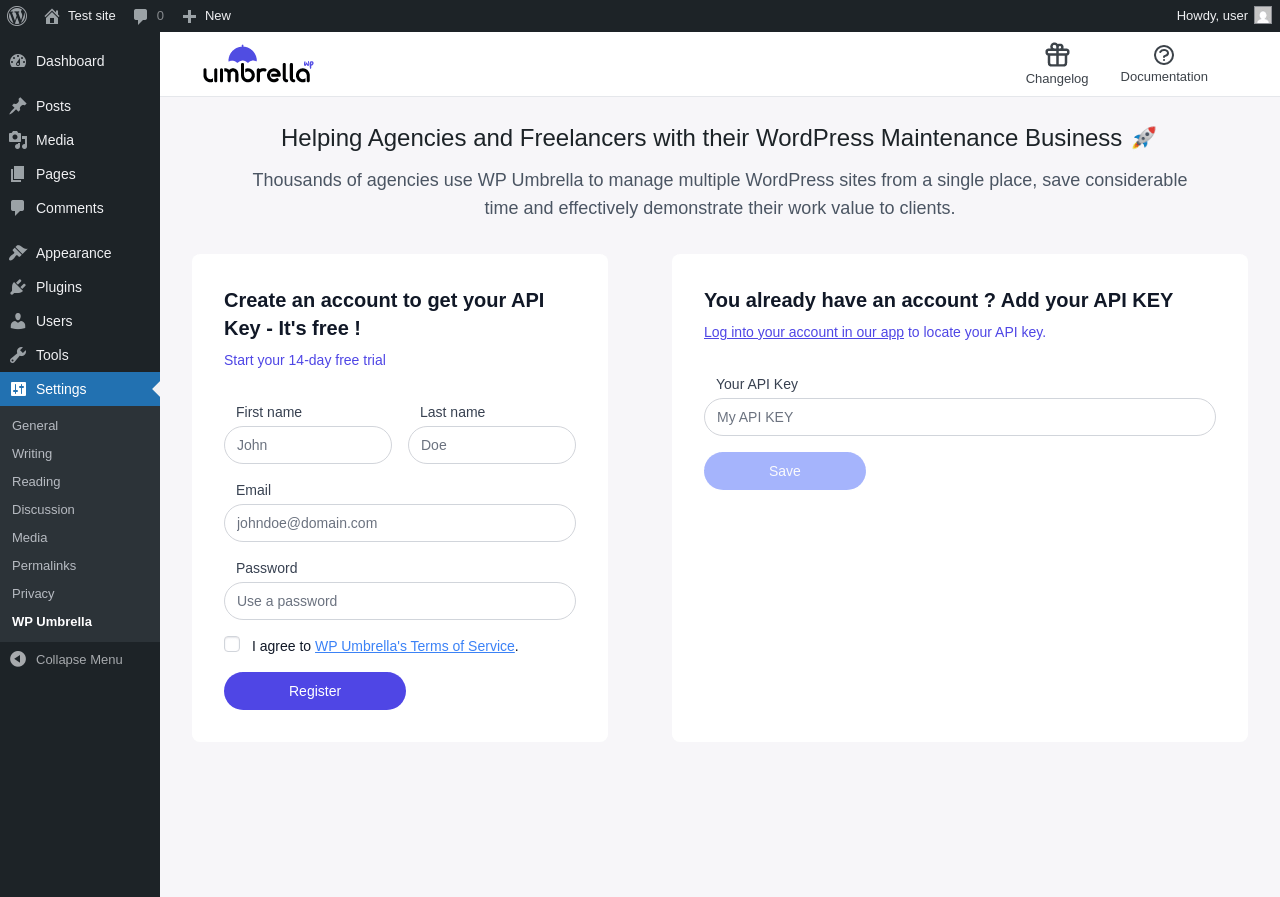The height and width of the screenshot is (897, 1280).
Task: Open the comments bubble icon in admin bar
Action: pos(141,16)
